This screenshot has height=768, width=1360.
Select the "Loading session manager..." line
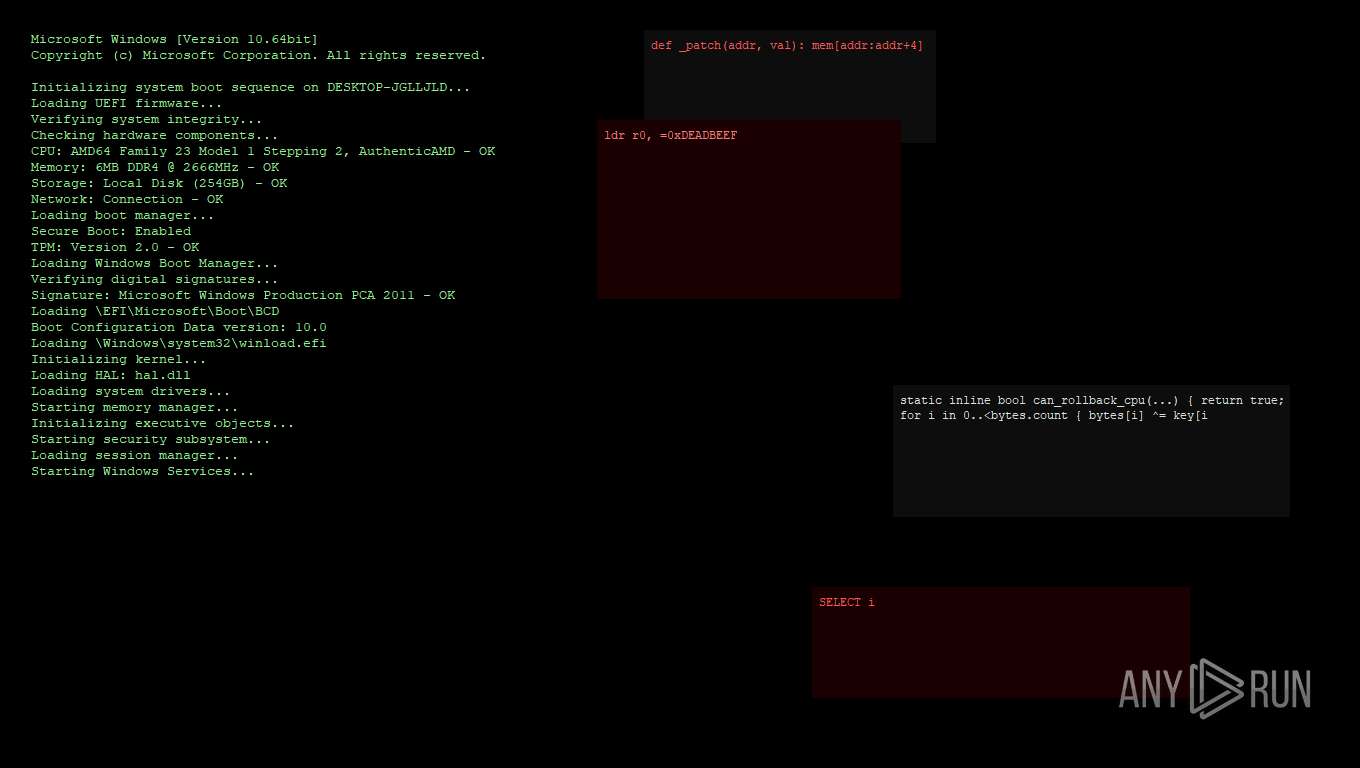[134, 456]
